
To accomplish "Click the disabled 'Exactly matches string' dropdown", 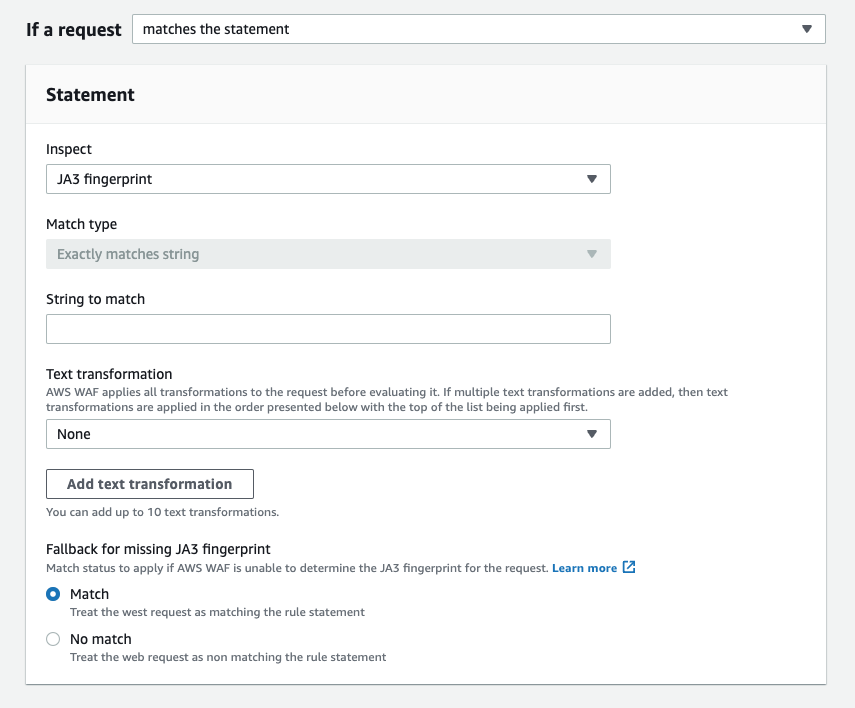I will click(x=328, y=254).
